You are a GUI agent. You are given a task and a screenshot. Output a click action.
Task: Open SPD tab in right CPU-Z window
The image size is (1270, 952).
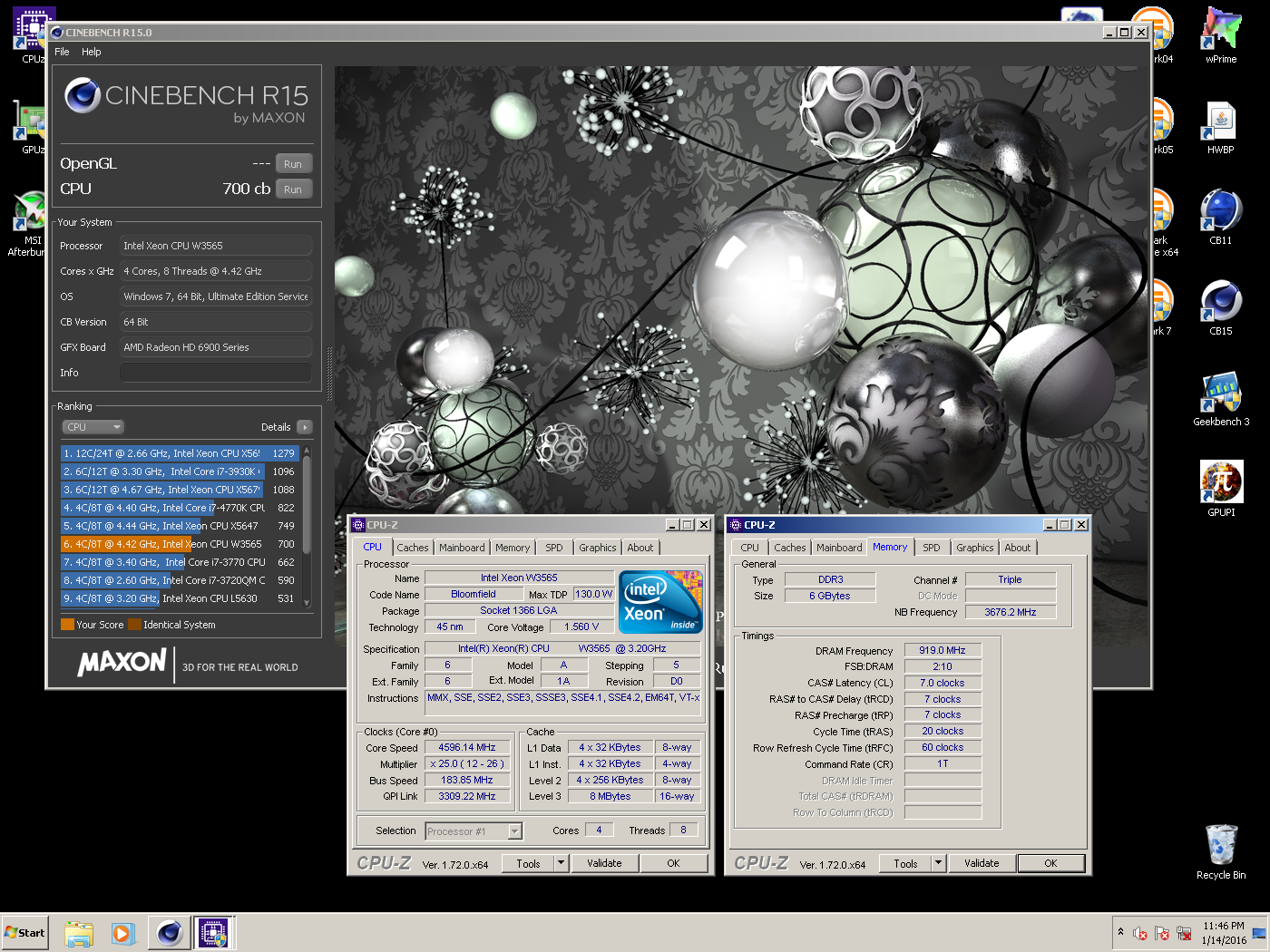(x=932, y=548)
